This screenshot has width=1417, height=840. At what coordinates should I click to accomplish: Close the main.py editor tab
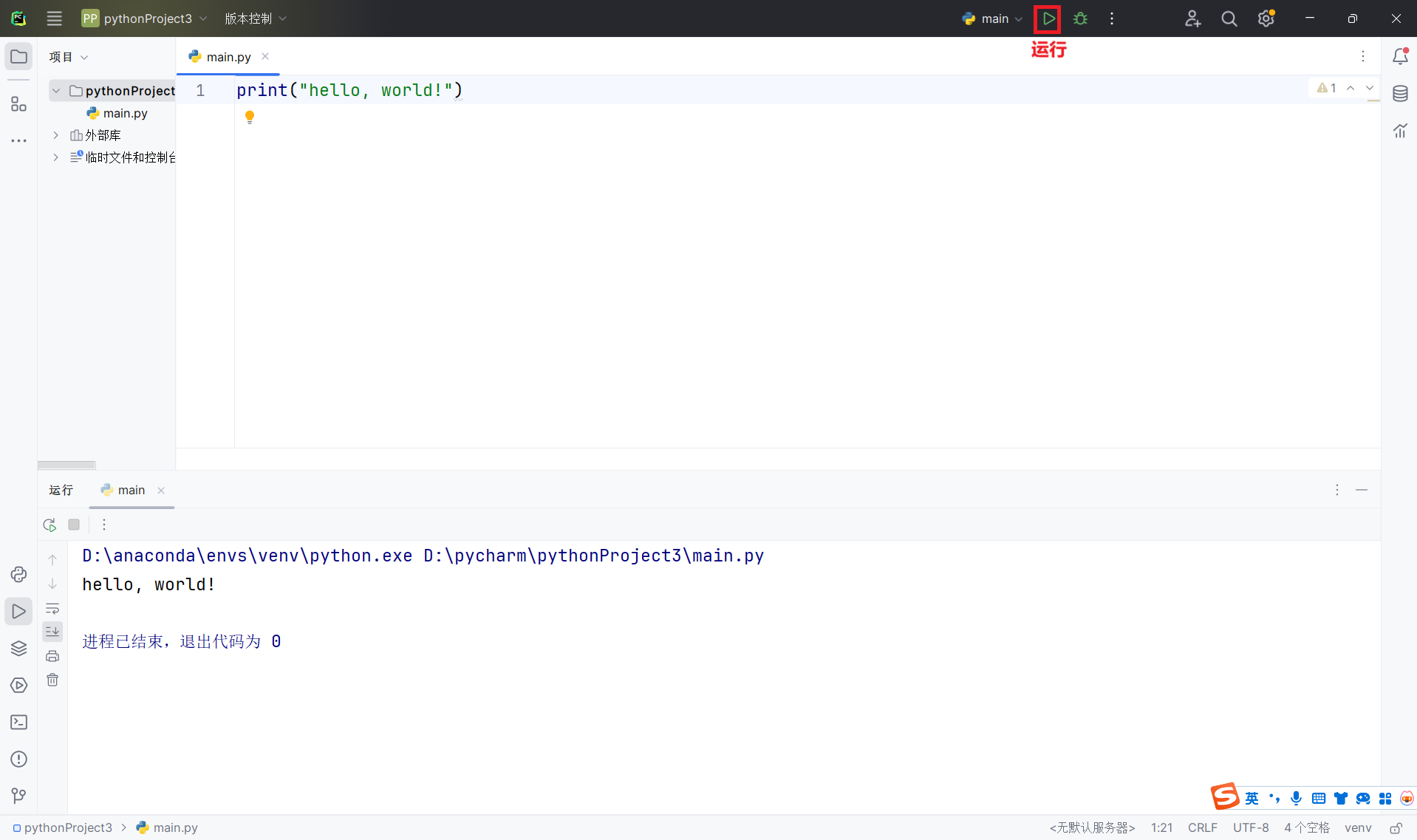pyautogui.click(x=265, y=56)
